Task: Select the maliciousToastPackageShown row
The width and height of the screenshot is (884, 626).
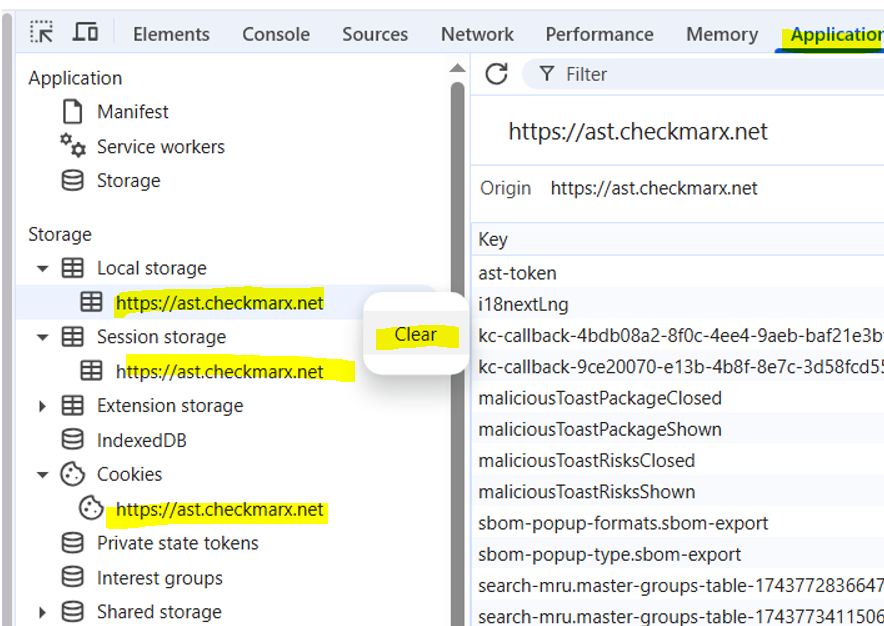Action: pyautogui.click(x=678, y=429)
